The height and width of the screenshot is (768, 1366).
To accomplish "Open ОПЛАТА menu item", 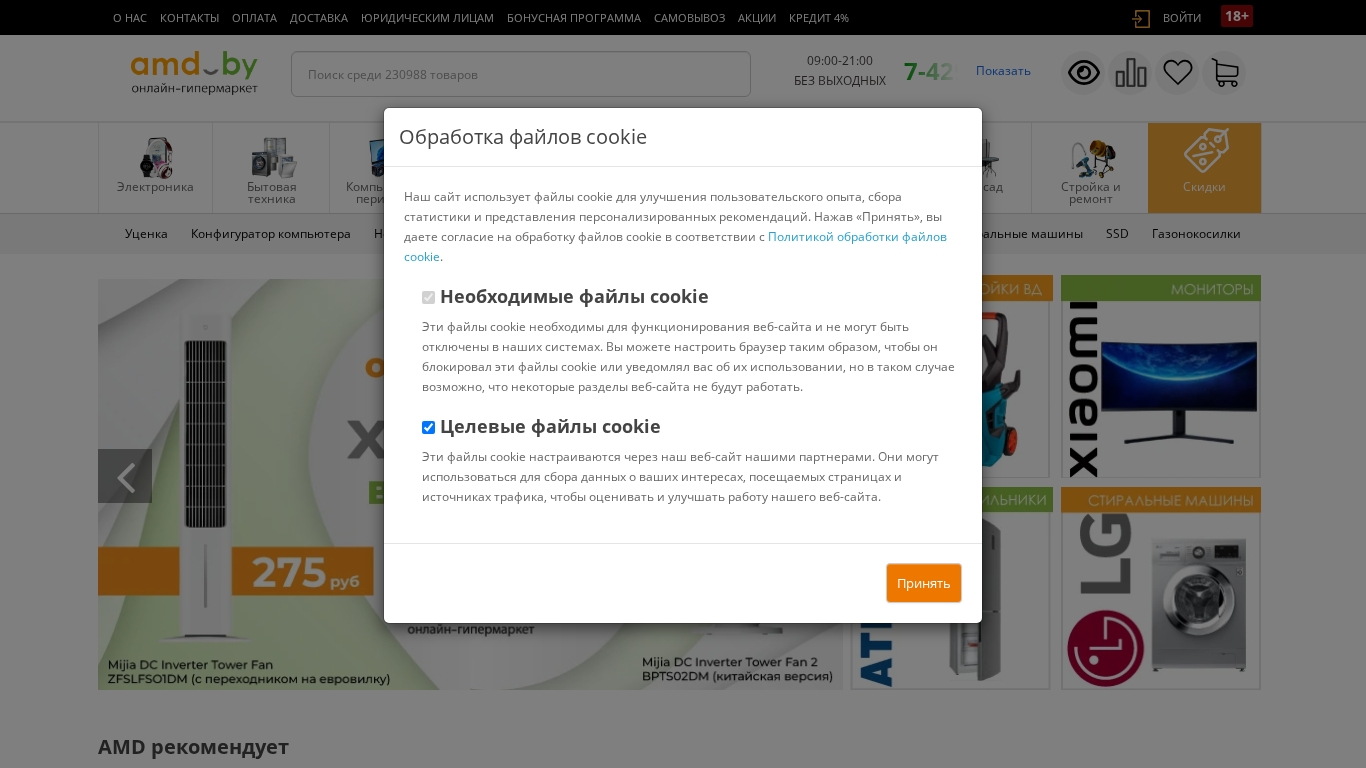I will point(254,18).
